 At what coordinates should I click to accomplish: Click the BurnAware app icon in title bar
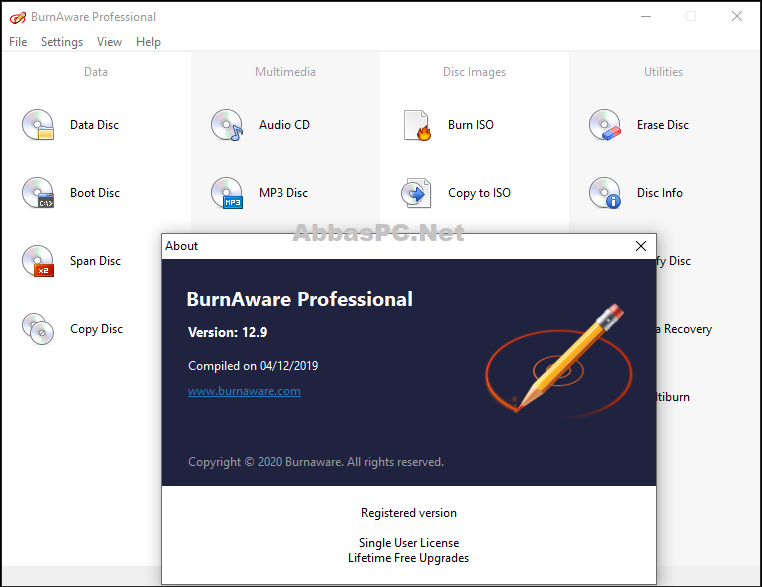(17, 17)
